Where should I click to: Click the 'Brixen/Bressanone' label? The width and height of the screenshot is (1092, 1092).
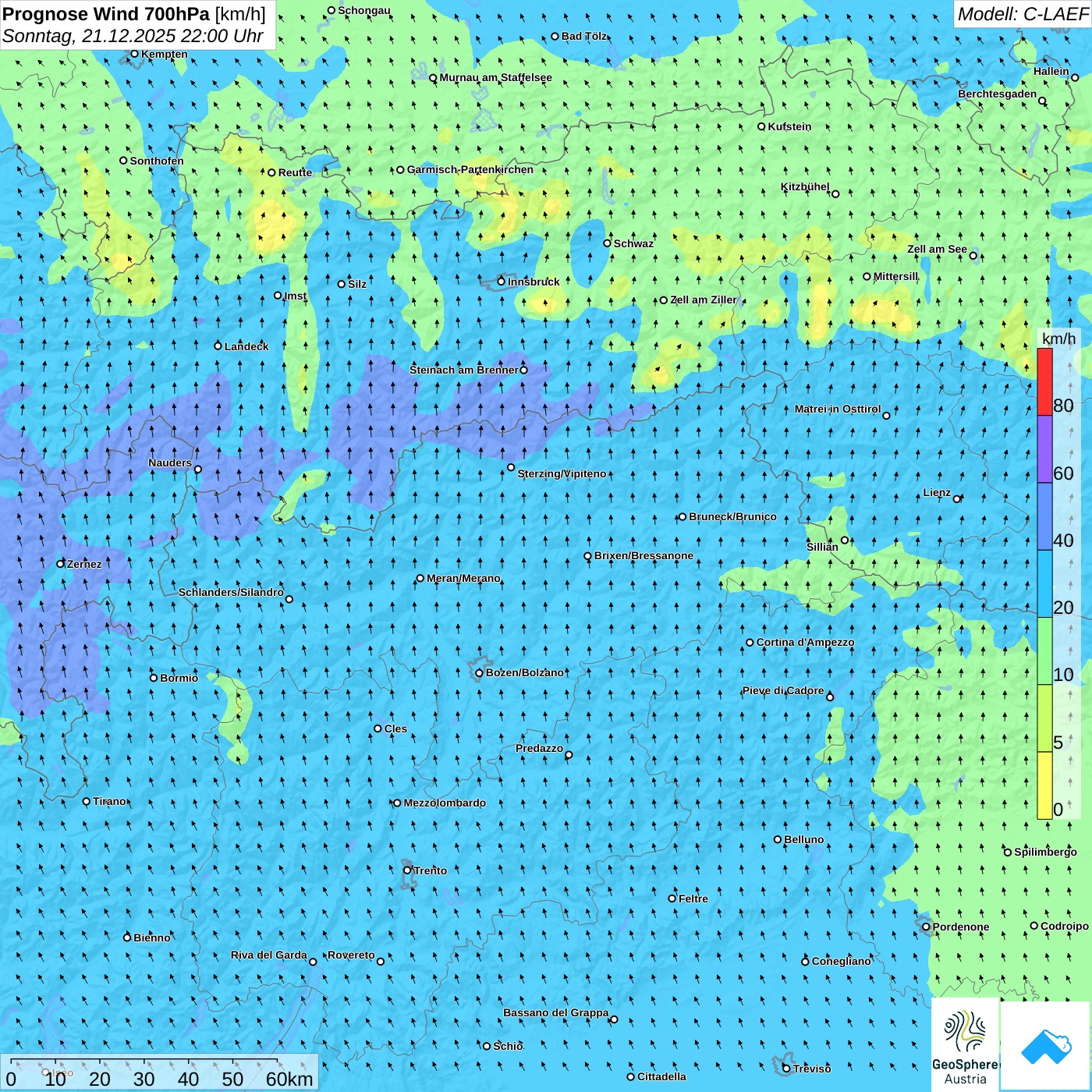point(643,555)
